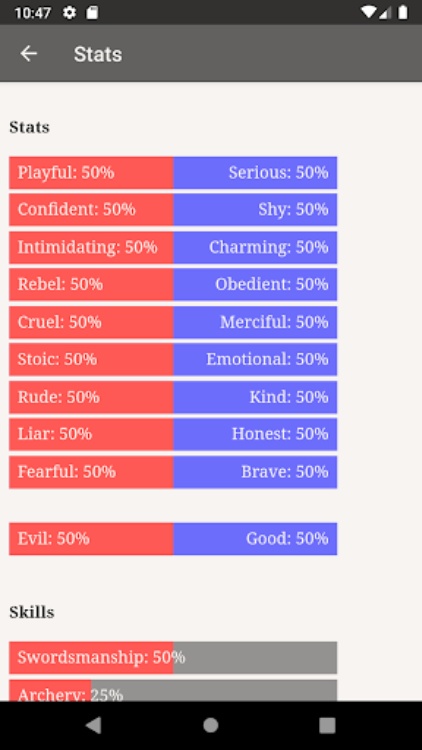Viewport: 422px width, 750px height.
Task: Tap the Wi-Fi signal status icon
Action: (x=368, y=12)
